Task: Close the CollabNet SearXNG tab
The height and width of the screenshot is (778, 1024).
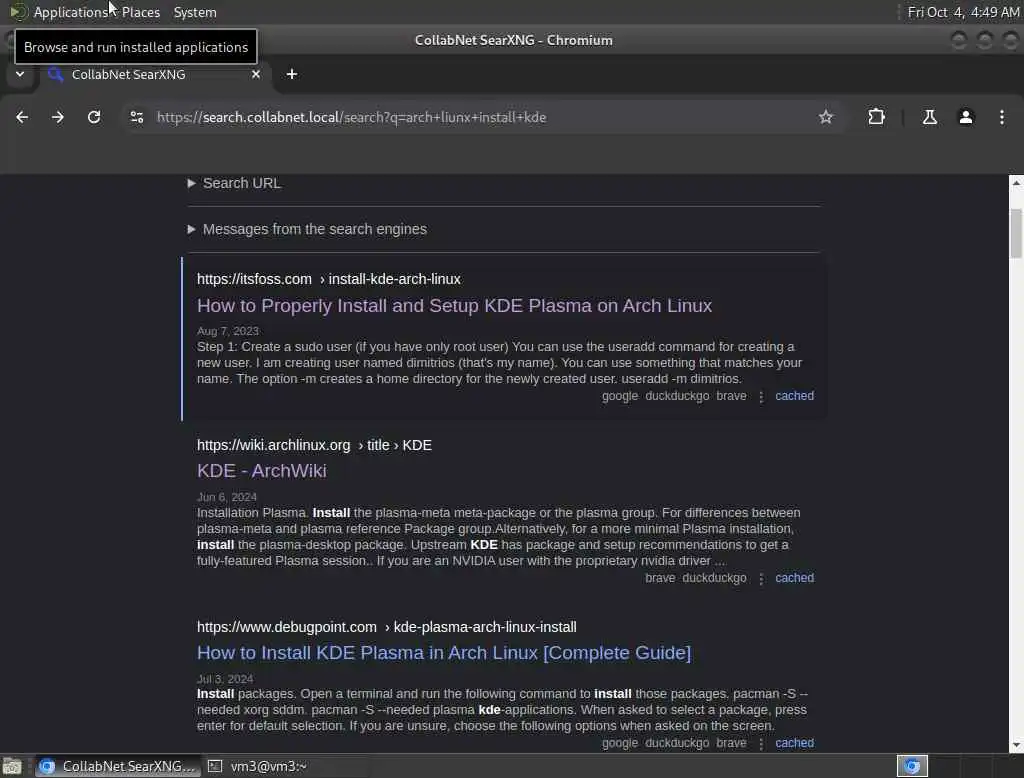Action: pos(256,74)
